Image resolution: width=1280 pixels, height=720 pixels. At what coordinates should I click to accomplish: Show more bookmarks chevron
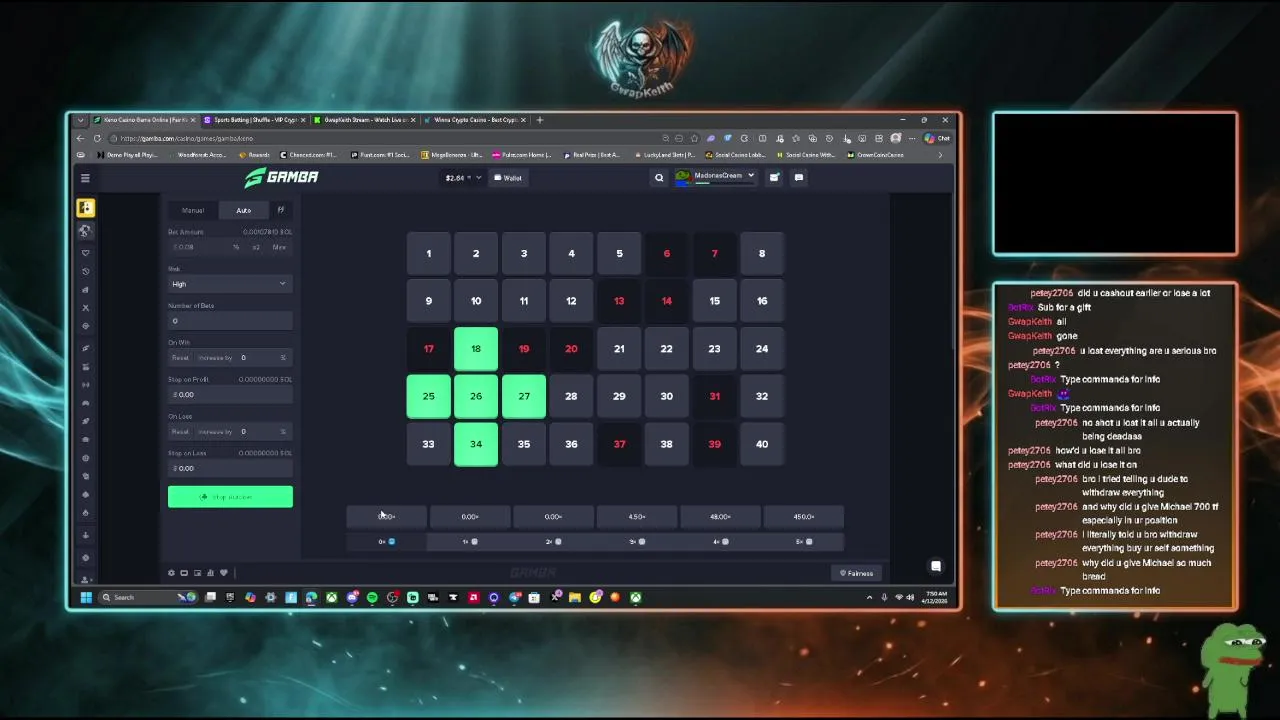(940, 155)
